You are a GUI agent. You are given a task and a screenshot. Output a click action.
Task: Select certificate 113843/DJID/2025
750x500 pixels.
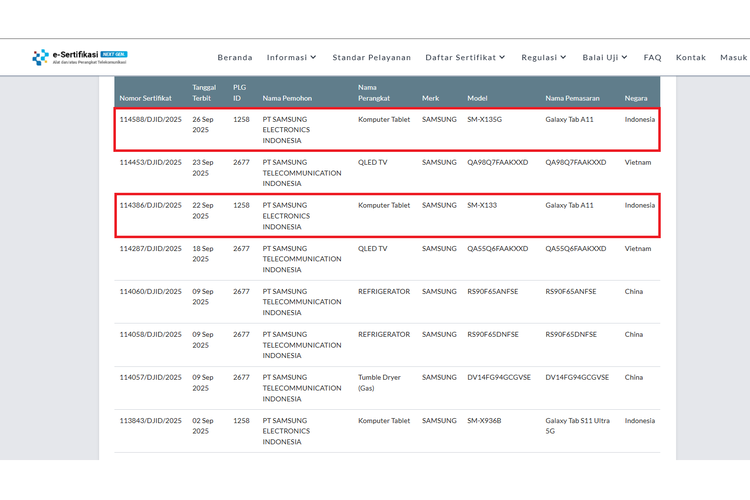pos(151,421)
